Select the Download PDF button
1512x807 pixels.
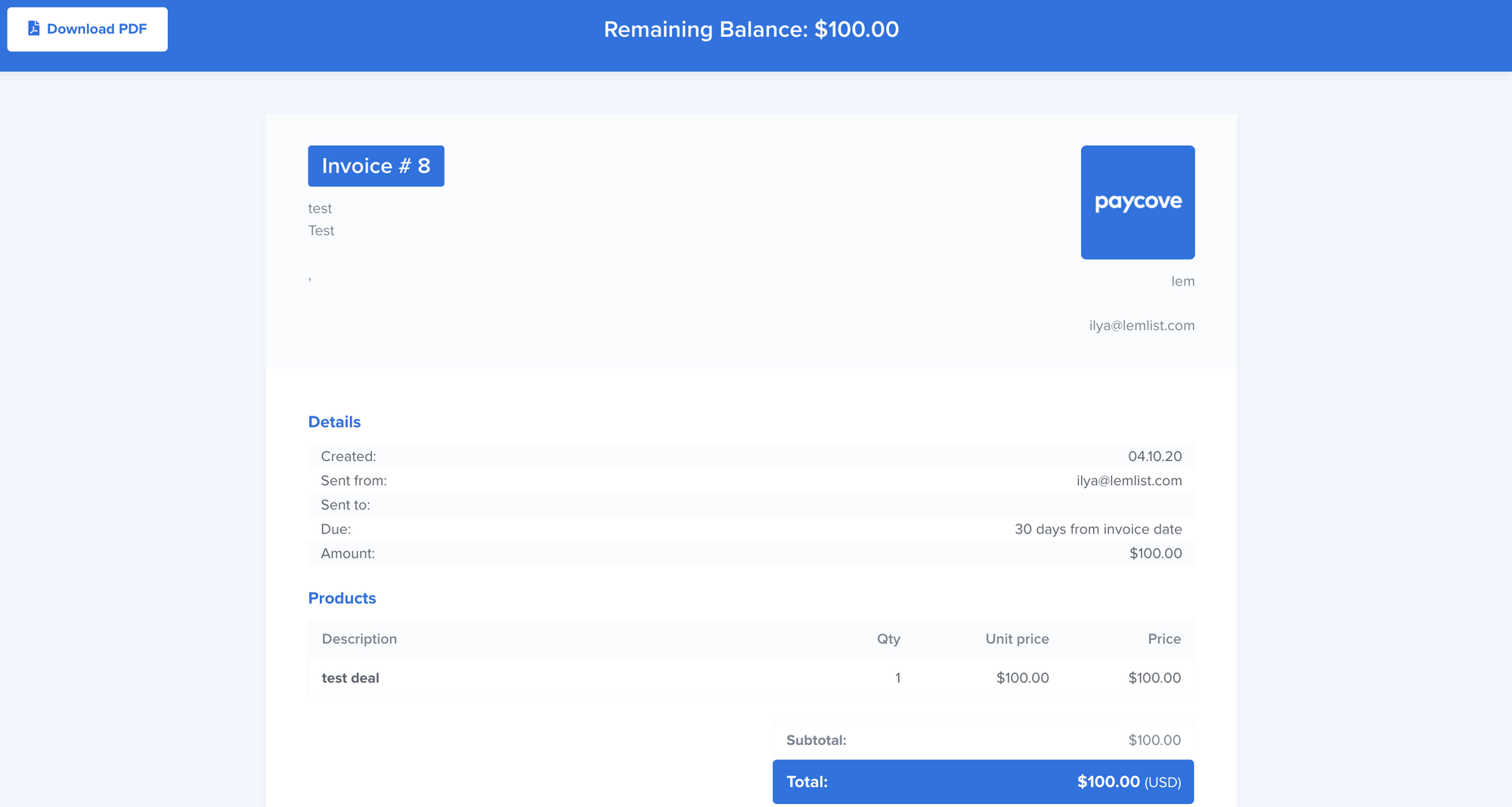[87, 29]
